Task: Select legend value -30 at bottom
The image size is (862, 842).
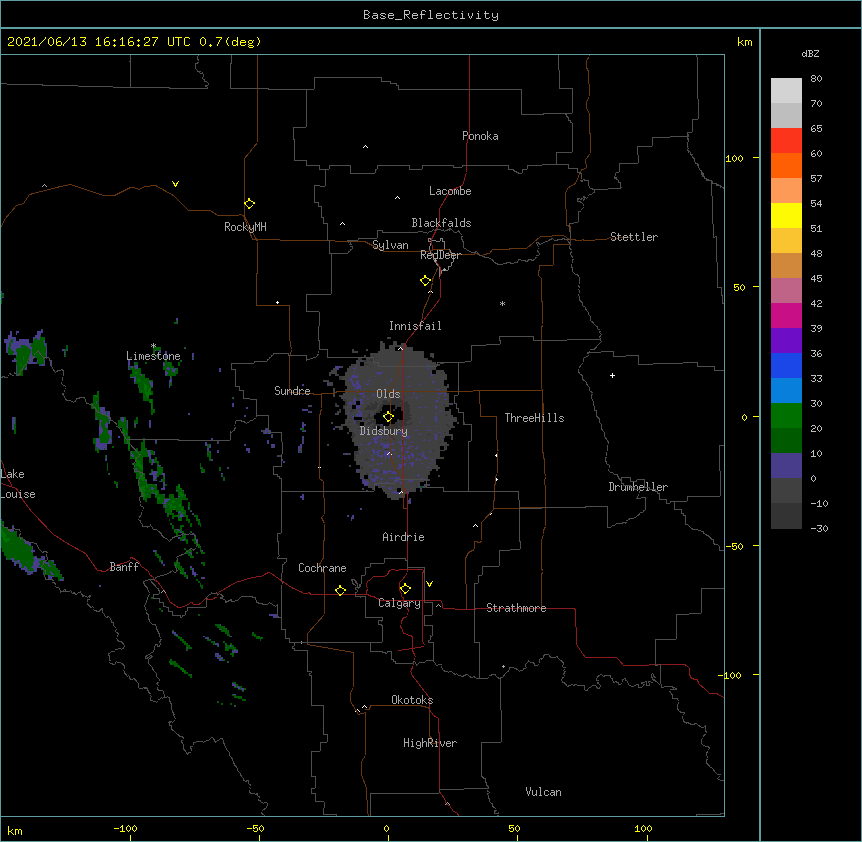Action: 819,528
